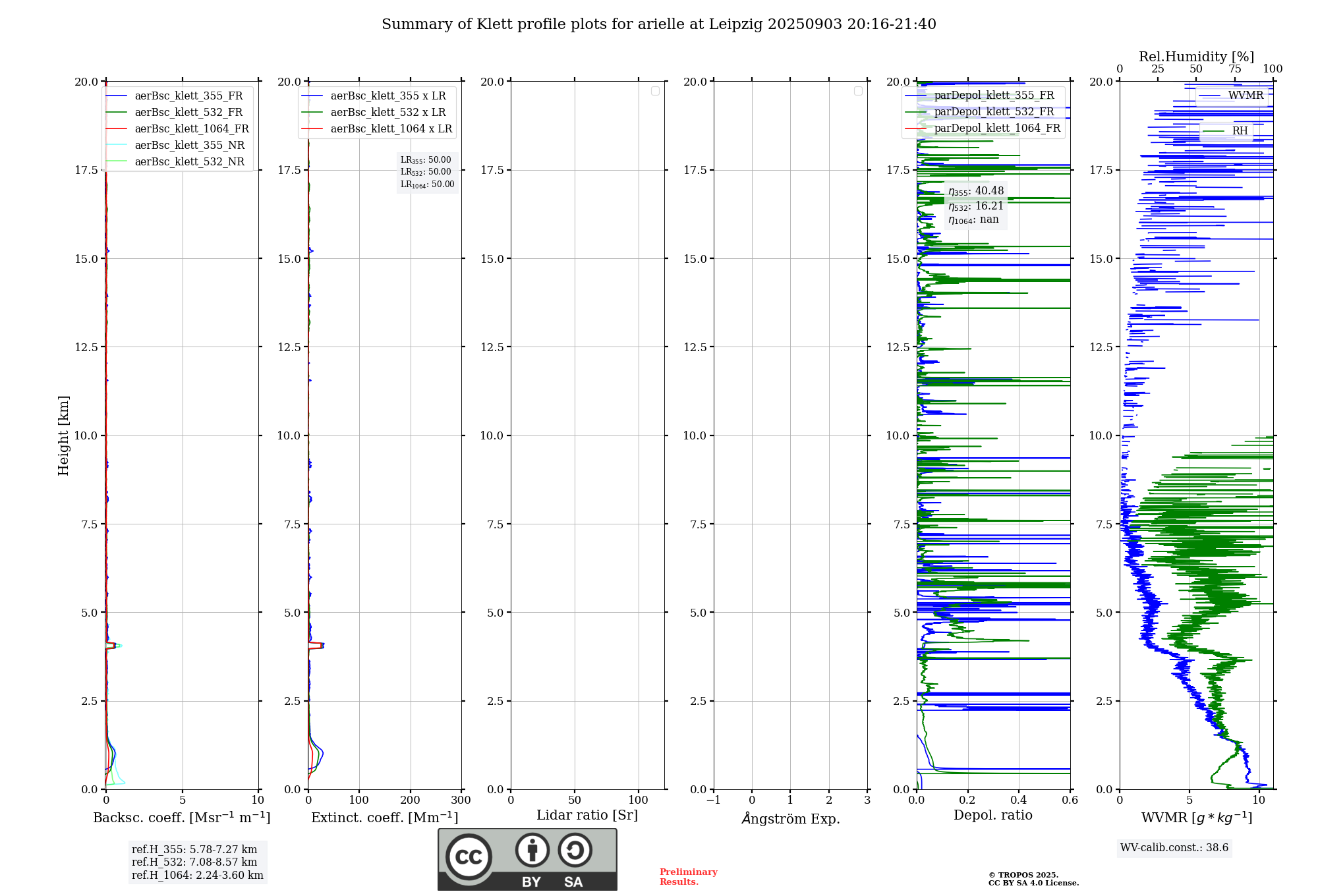Click the BY attribution person icon
Screen dimensions: 1318x896
[x=532, y=850]
